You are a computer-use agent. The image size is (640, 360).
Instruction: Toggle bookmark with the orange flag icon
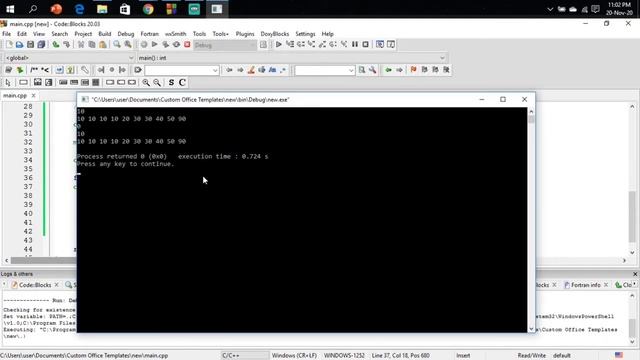(413, 70)
